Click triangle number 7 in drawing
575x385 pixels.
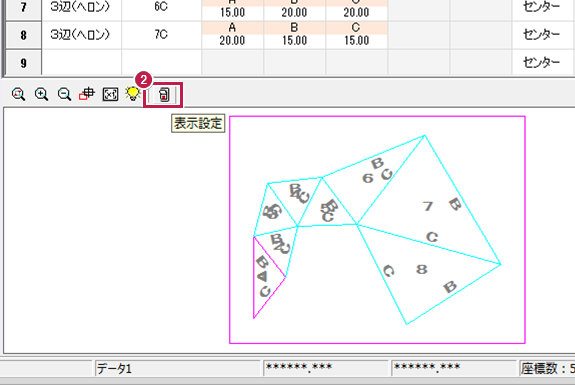click(x=427, y=206)
